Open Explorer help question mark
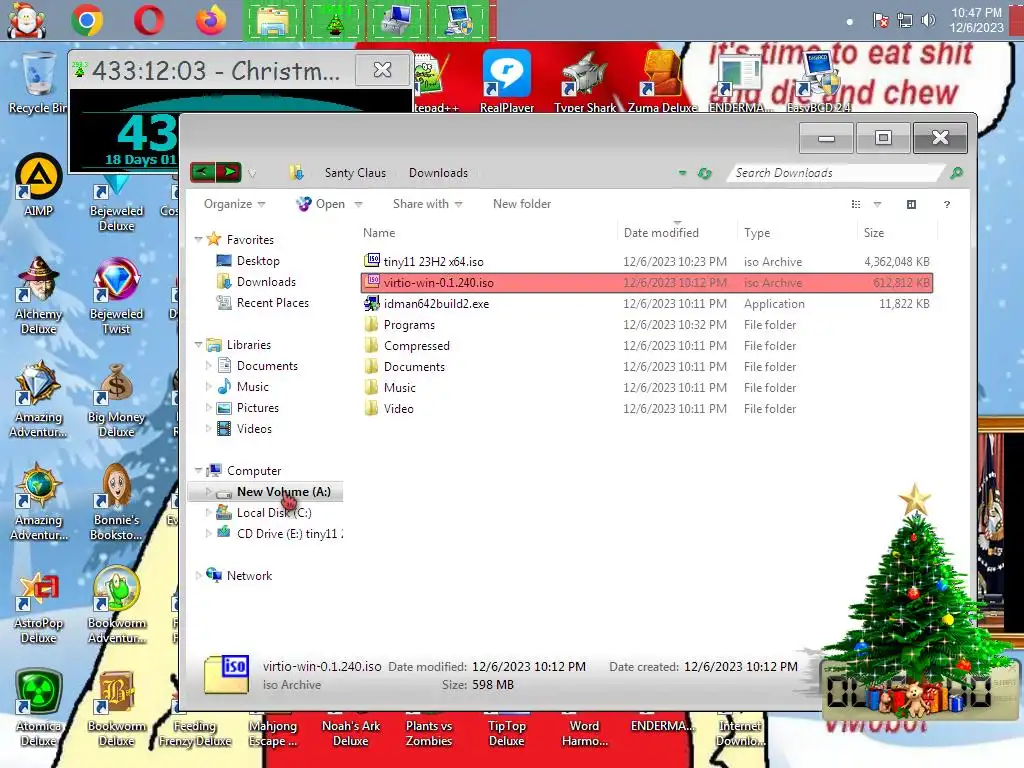 (946, 204)
